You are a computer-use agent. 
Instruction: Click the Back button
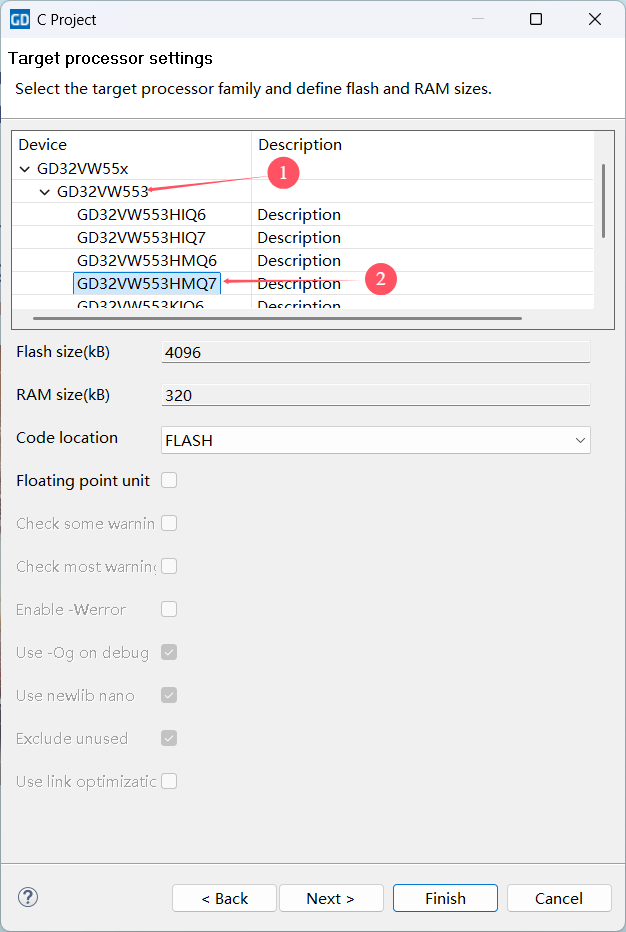coord(224,898)
